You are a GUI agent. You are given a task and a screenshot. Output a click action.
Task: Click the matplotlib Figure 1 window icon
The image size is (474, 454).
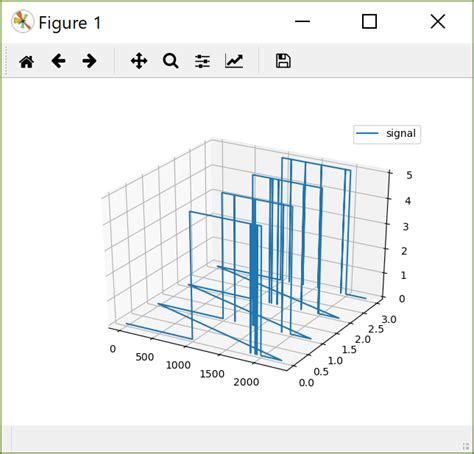point(22,22)
